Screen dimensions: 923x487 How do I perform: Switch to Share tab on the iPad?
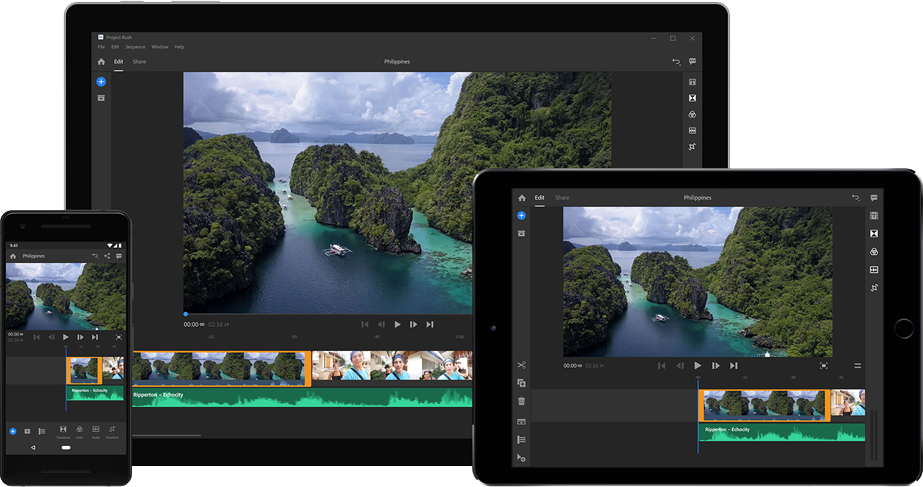562,198
